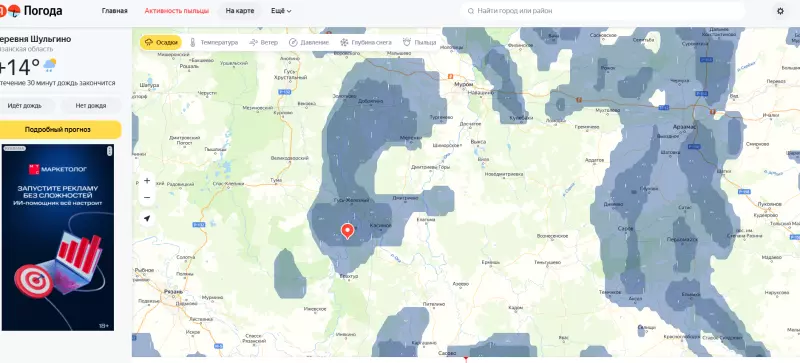Click the Yandex Погода umbrella logo
This screenshot has height=363, width=800.
pyautogui.click(x=14, y=11)
